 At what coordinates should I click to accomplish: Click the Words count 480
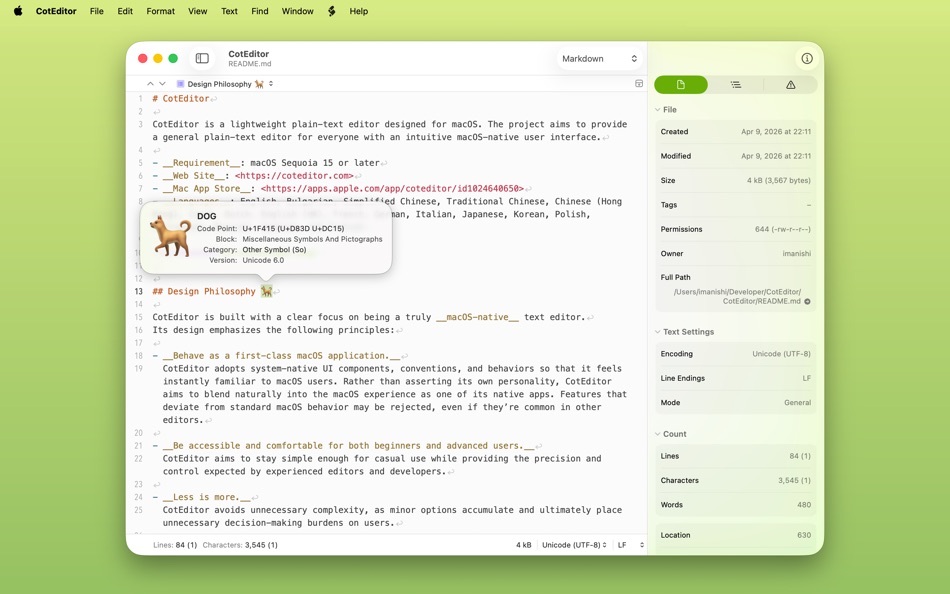pyautogui.click(x=804, y=504)
